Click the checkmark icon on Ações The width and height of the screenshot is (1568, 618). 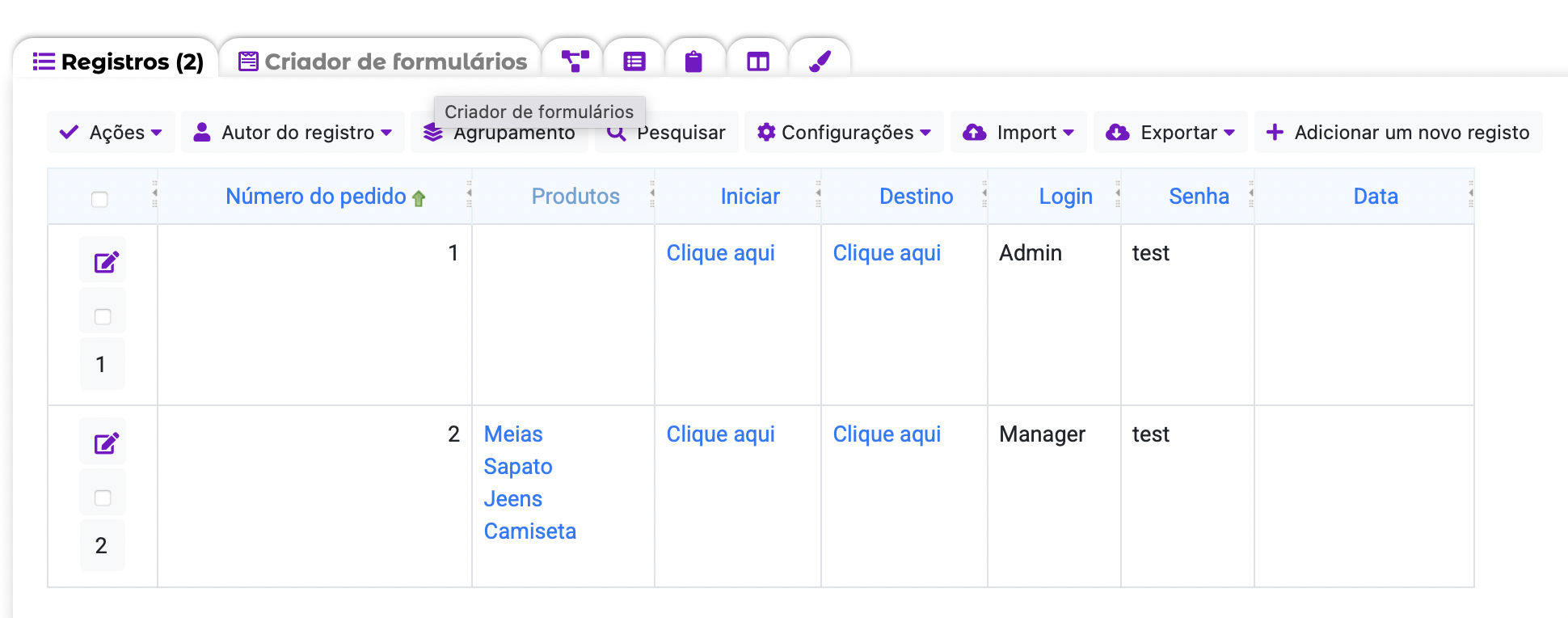click(x=70, y=132)
